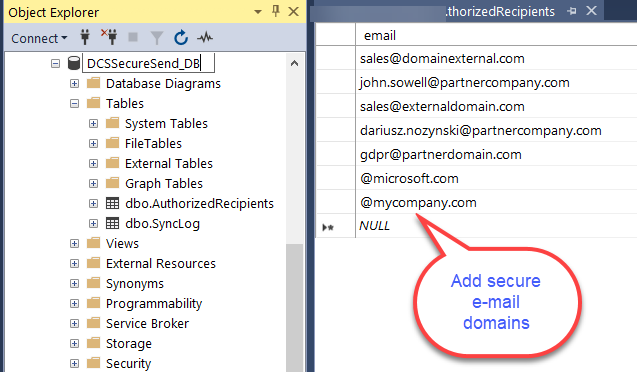Select the thorizedRecipients document tab
The image size is (637, 372).
pyautogui.click(x=500, y=11)
